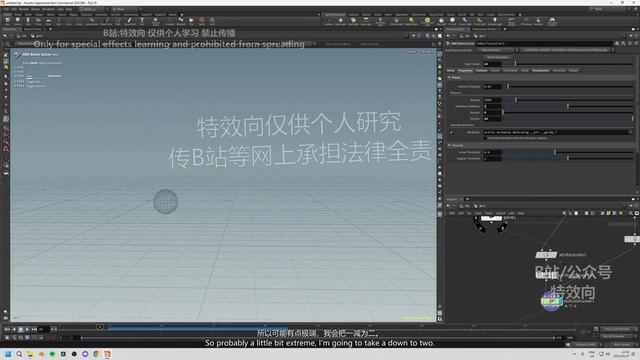Adjust the Linear Threshold slider
This screenshot has width=640, height=360.
click(568, 152)
